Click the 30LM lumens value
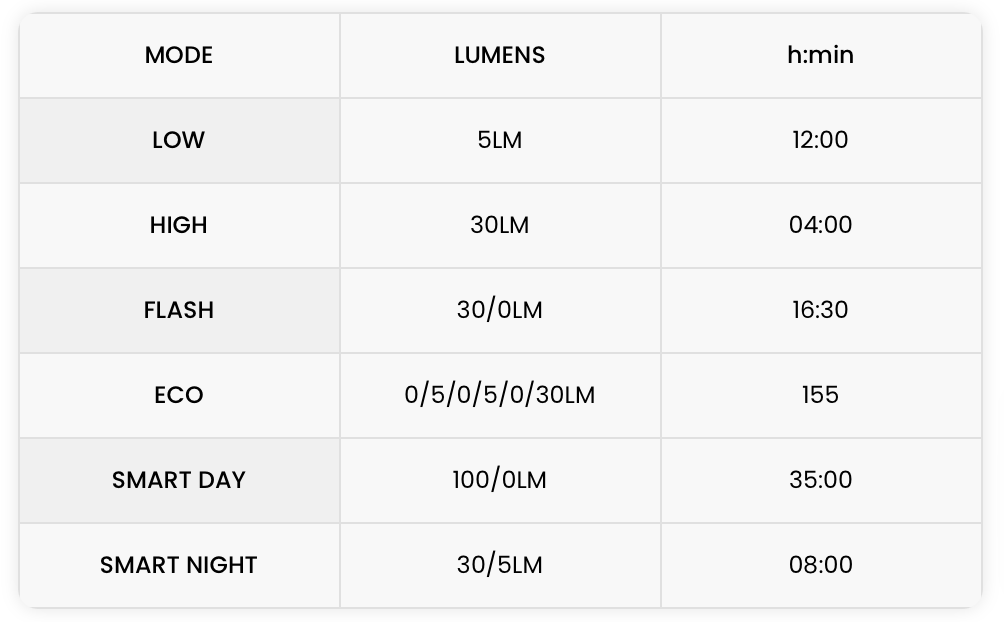 coord(500,225)
